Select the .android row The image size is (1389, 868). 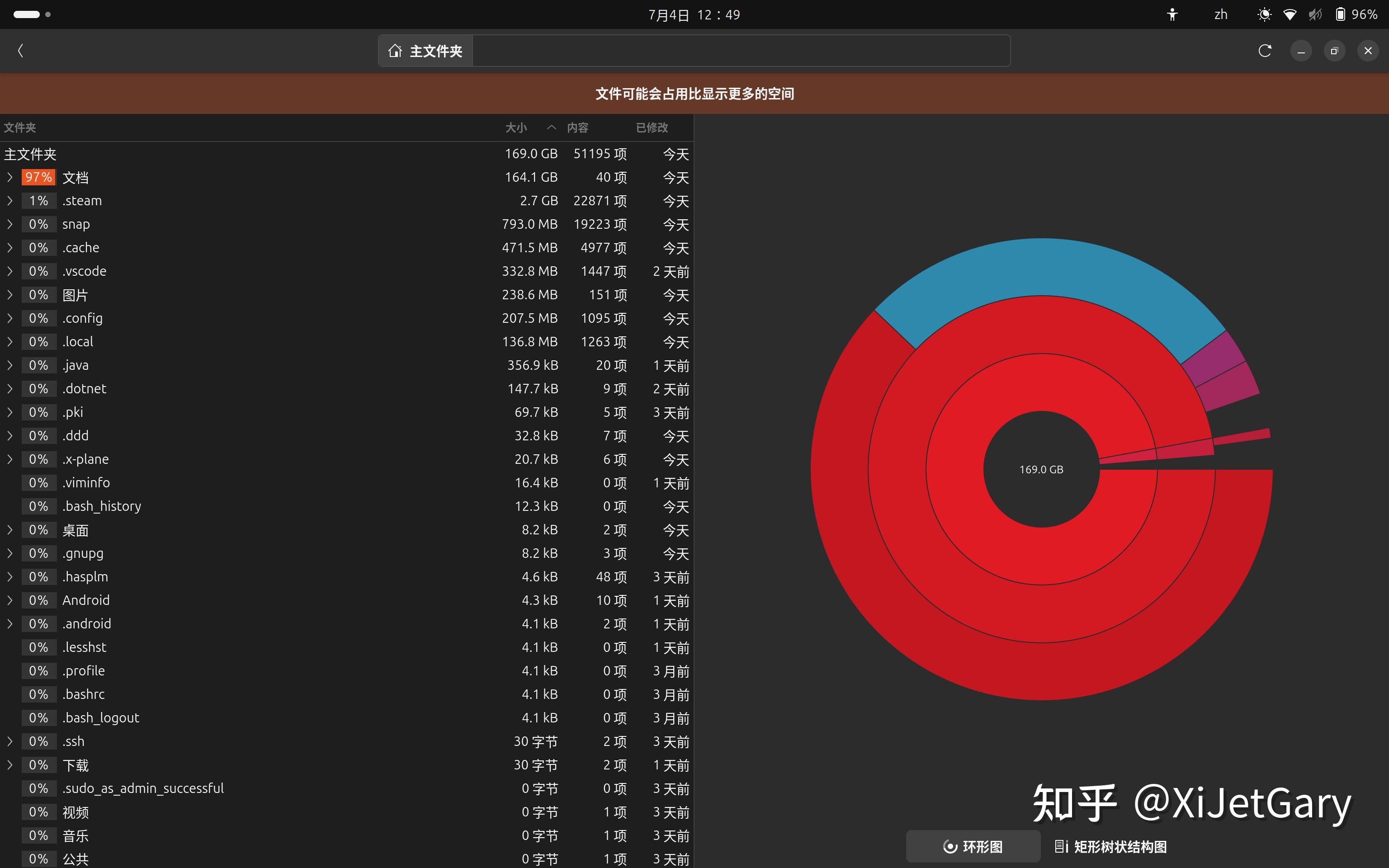pos(347,624)
